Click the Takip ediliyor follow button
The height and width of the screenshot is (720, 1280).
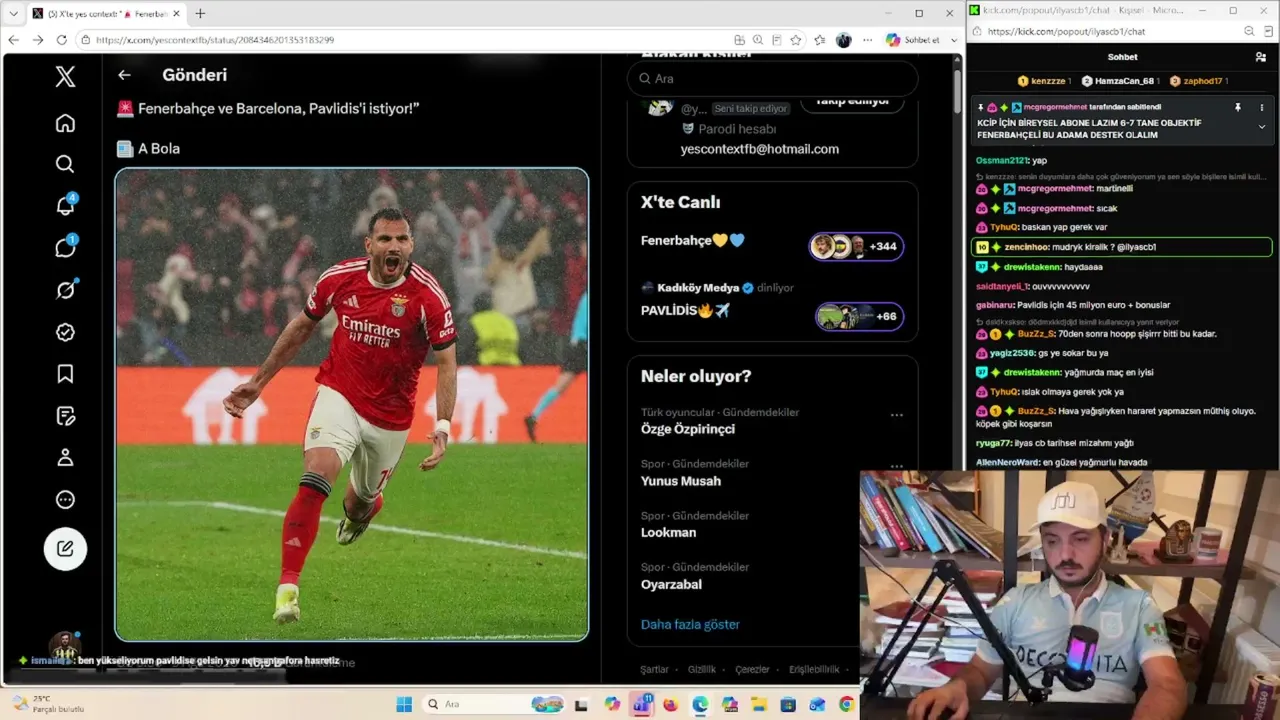852,101
